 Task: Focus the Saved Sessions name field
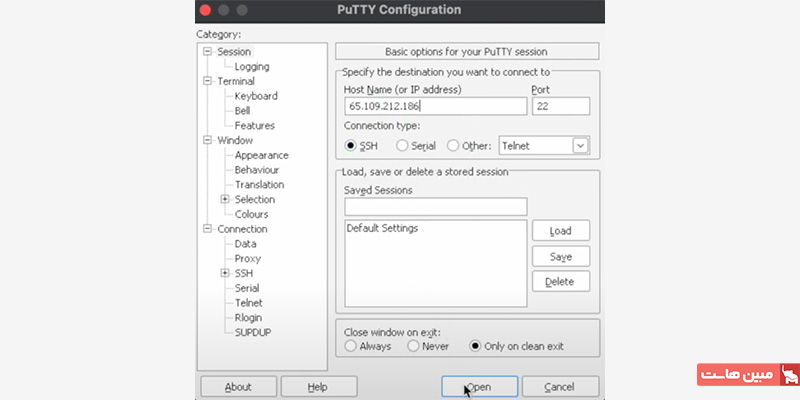click(x=435, y=207)
